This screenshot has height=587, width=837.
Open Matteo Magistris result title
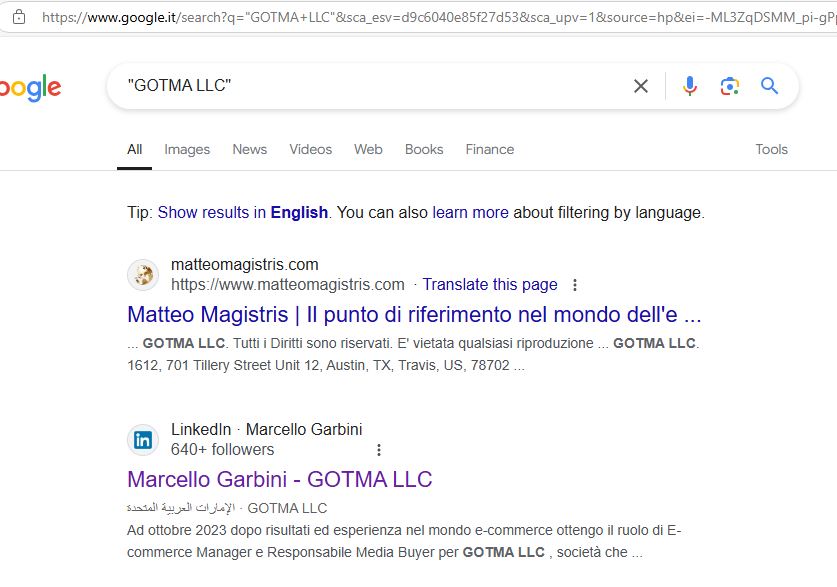coord(414,314)
